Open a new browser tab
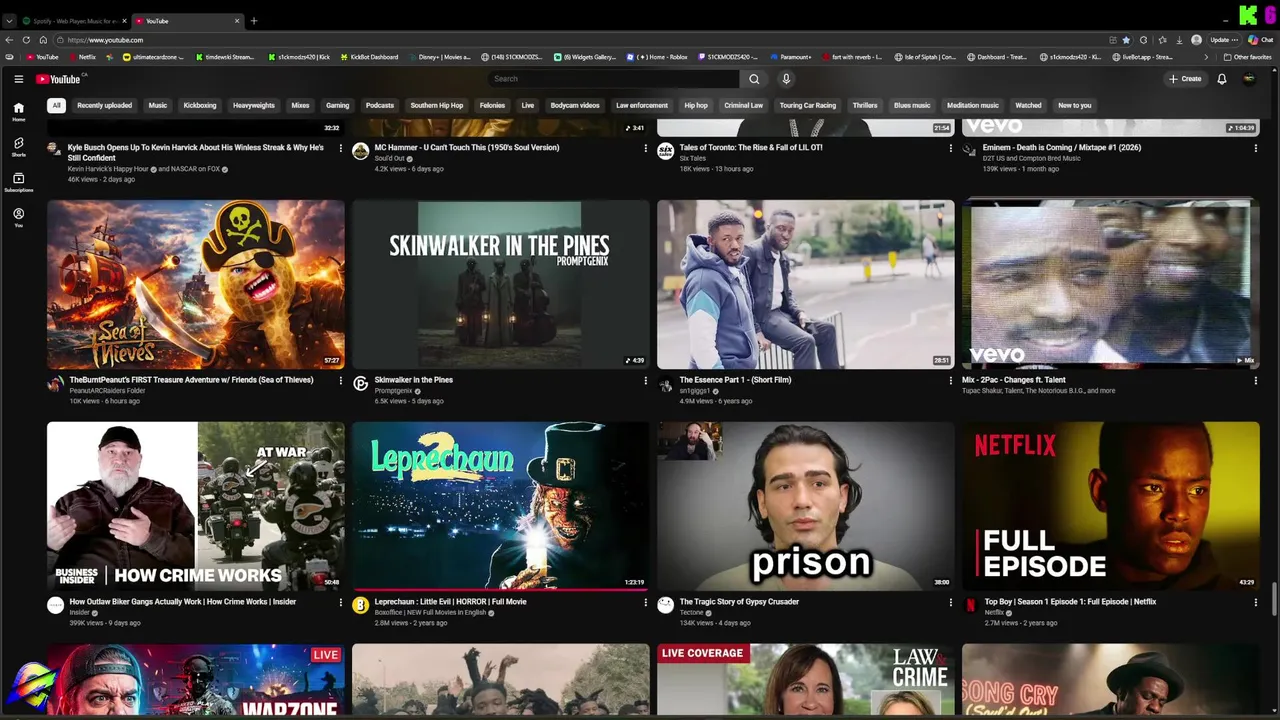1280x720 pixels. point(254,21)
